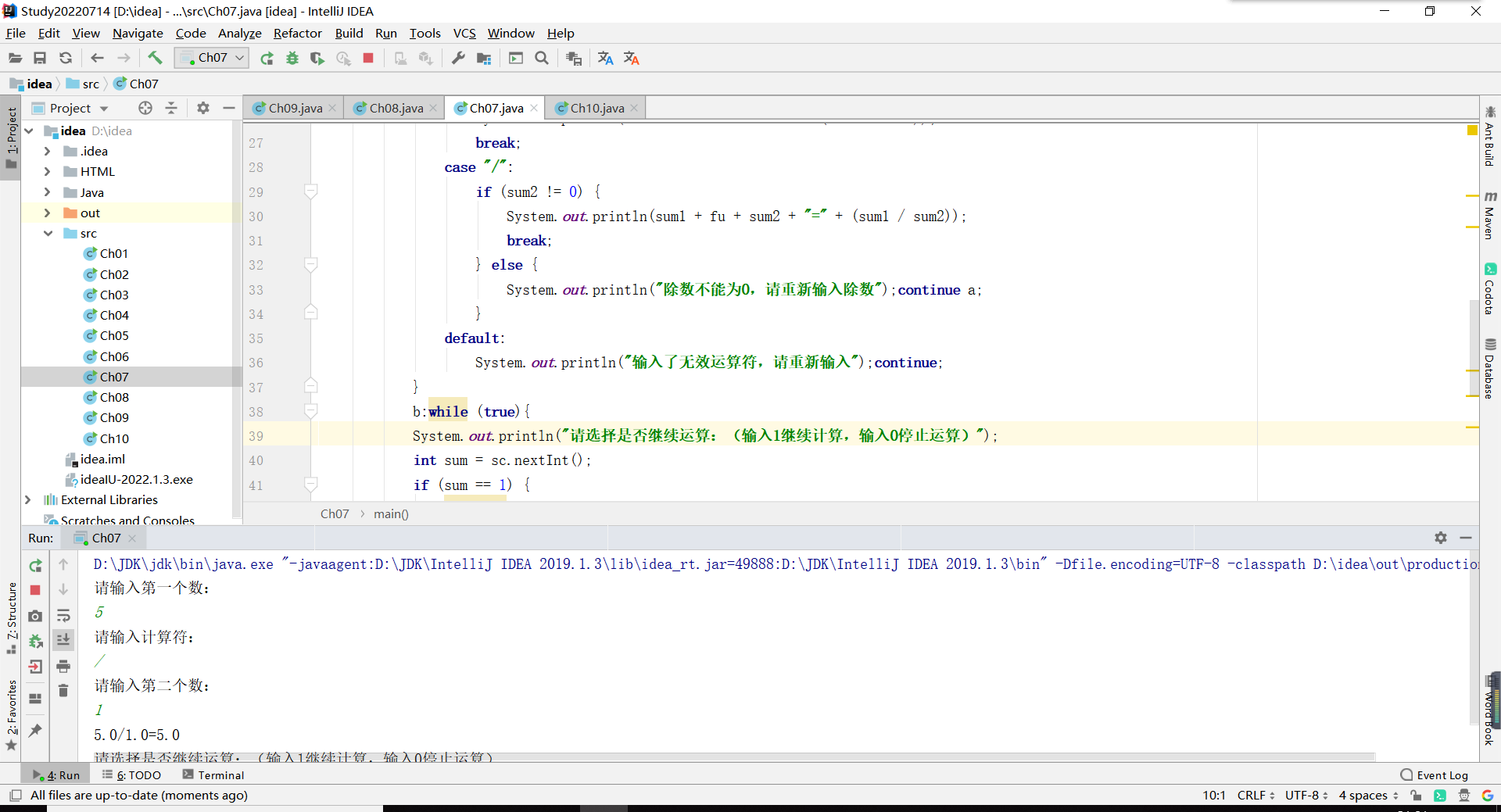Click the Search Everywhere magnifier icon

coord(542,59)
